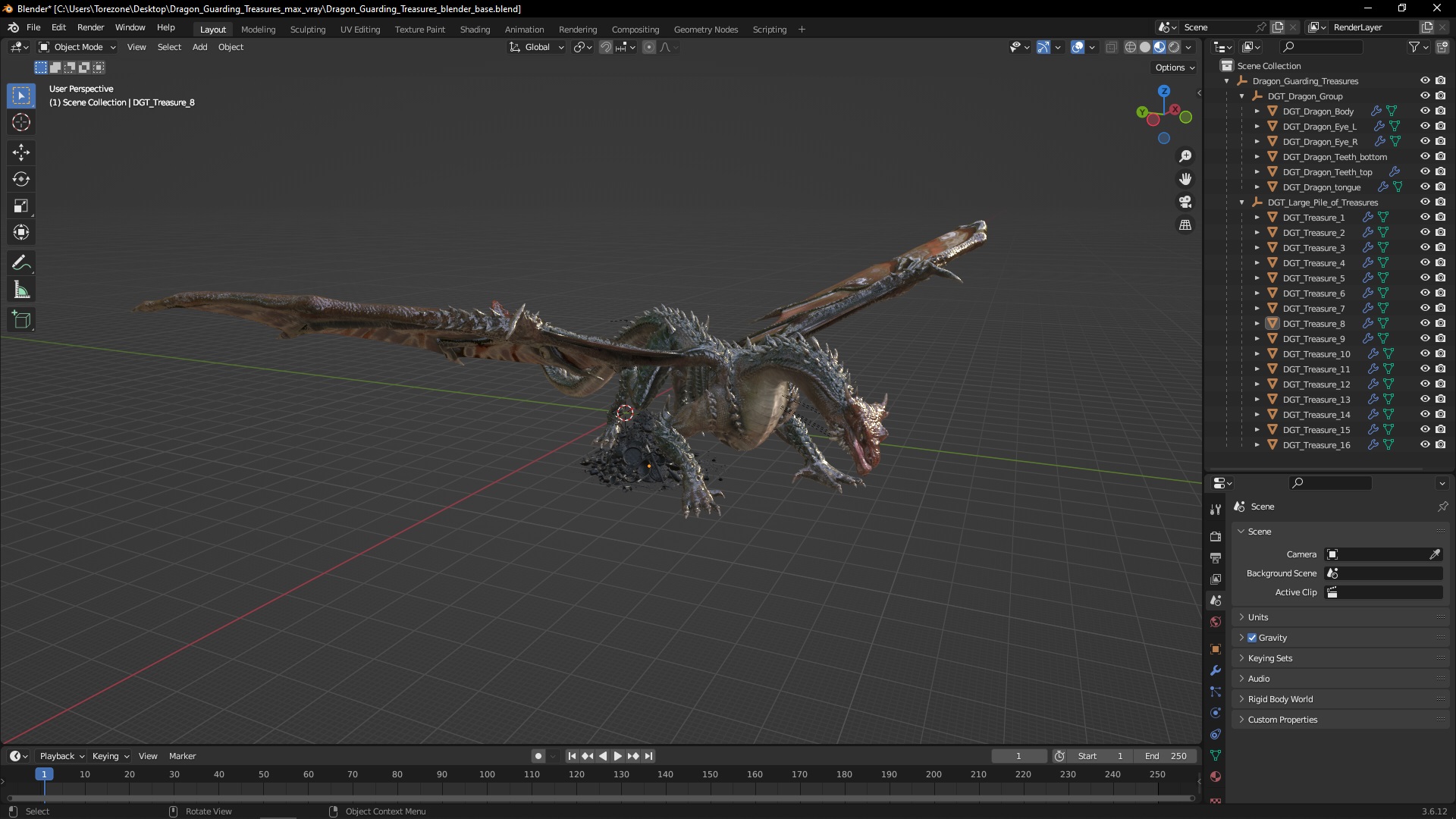
Task: Expand the DGT_Treasure_5 tree item
Action: click(x=1257, y=278)
